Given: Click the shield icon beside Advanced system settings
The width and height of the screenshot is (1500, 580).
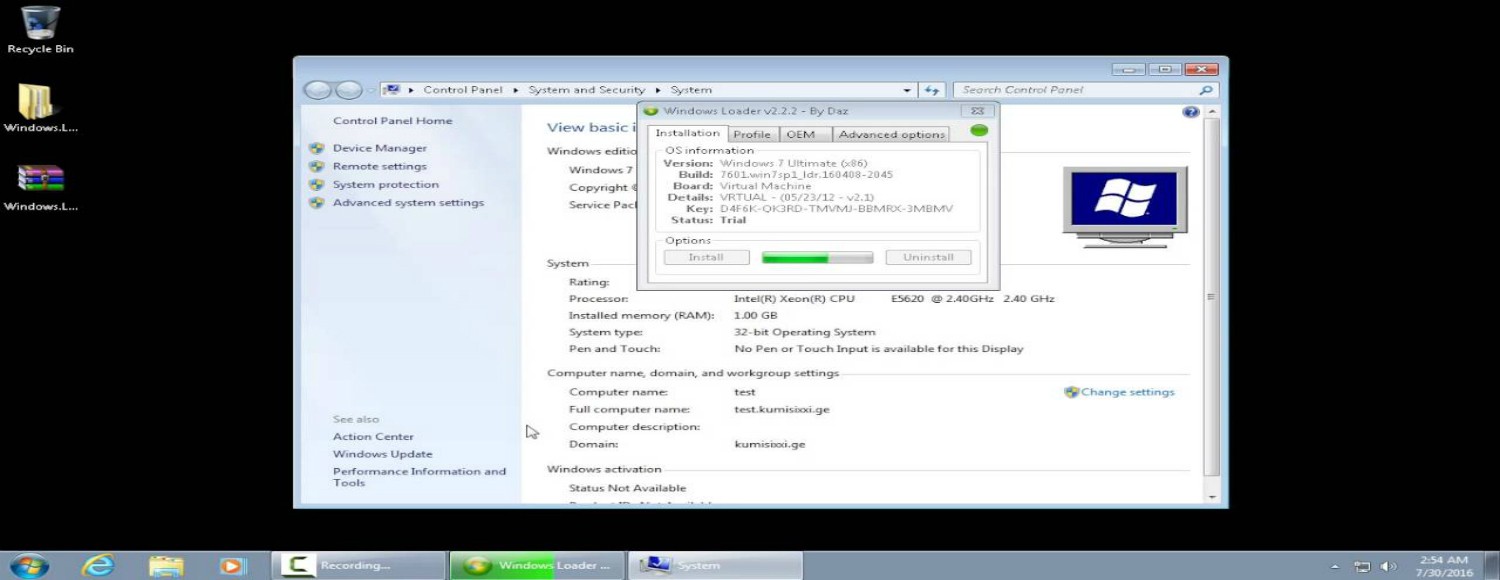Looking at the screenshot, I should click(317, 202).
